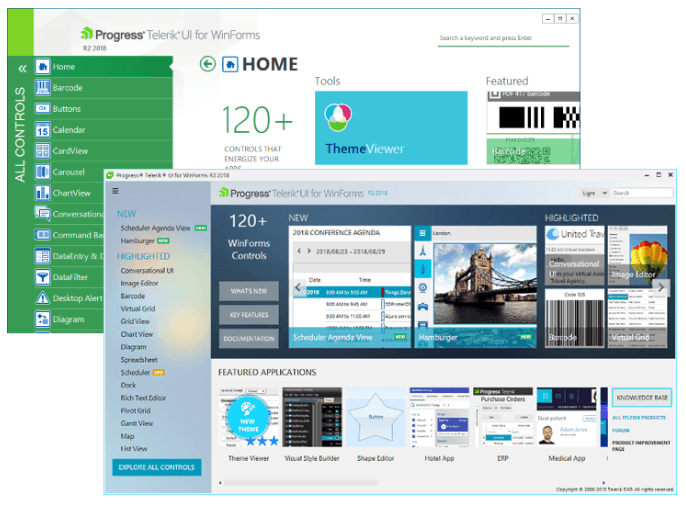The height and width of the screenshot is (514, 686).
Task: Open the ThemeViewer tile
Action: [391, 128]
